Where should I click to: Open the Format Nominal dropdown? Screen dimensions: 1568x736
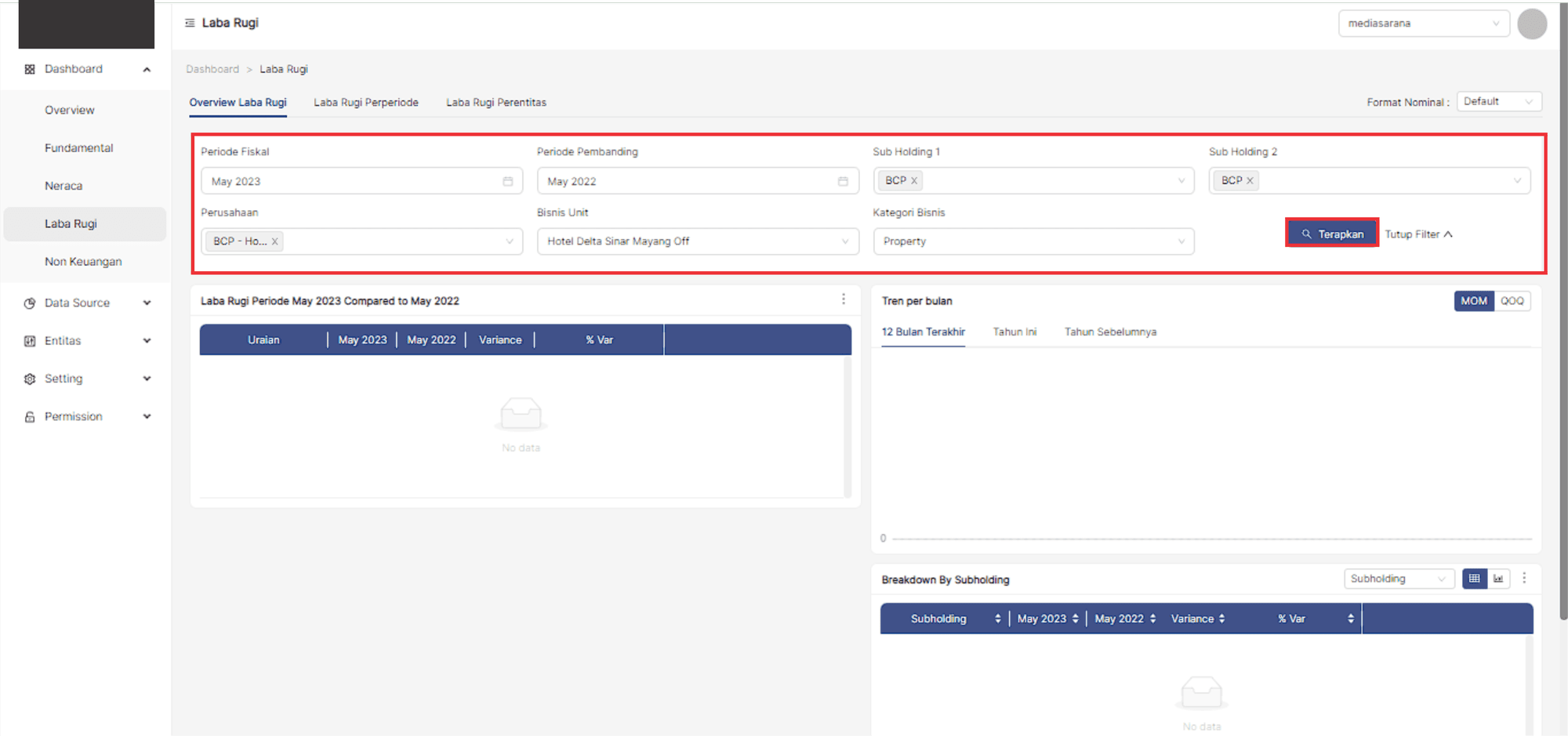coord(1498,102)
